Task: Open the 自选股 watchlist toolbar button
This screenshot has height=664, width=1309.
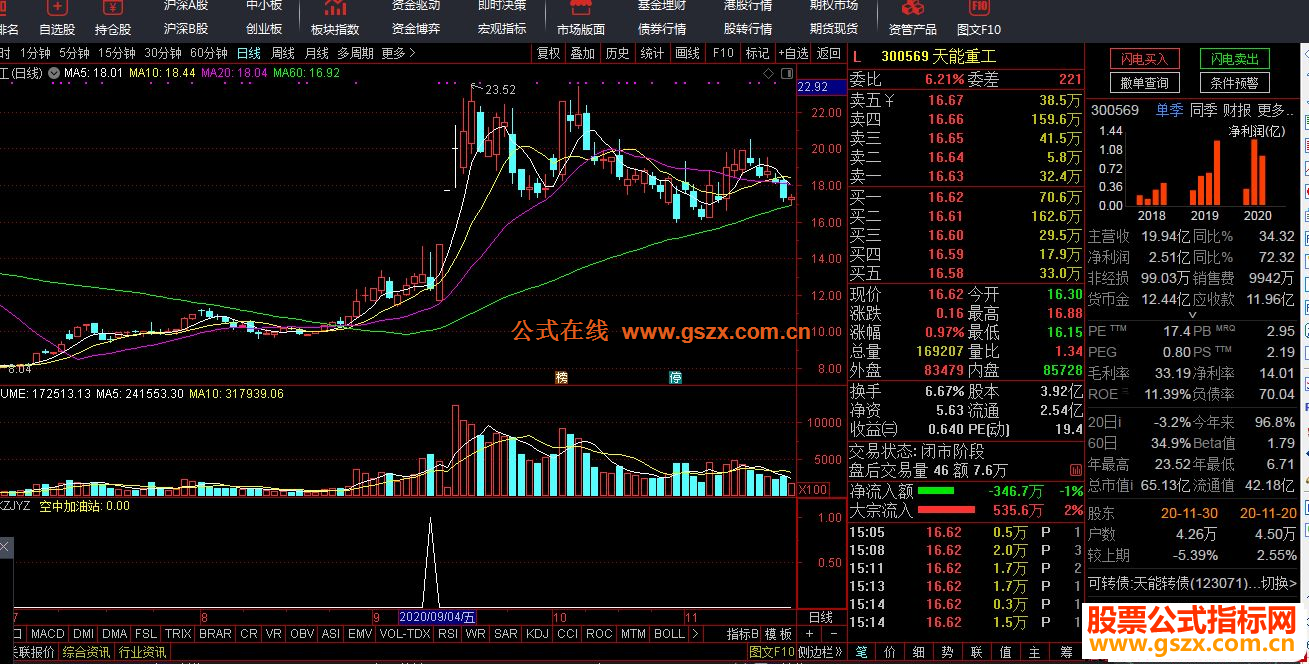Action: (57, 20)
